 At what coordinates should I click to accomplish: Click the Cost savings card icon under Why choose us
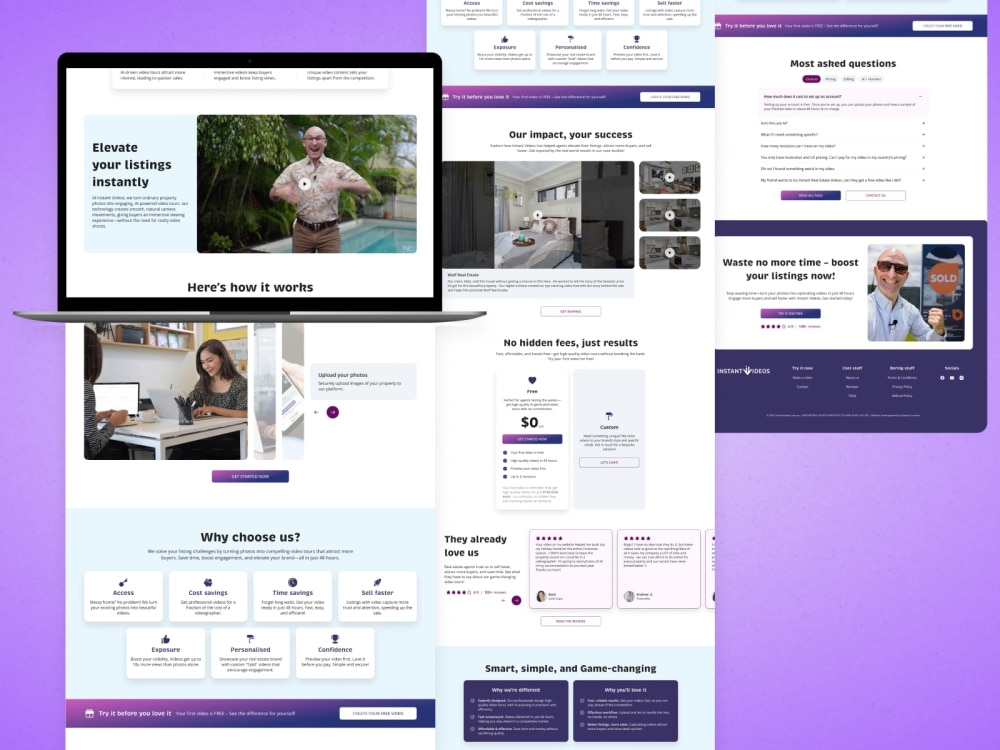(x=208, y=582)
